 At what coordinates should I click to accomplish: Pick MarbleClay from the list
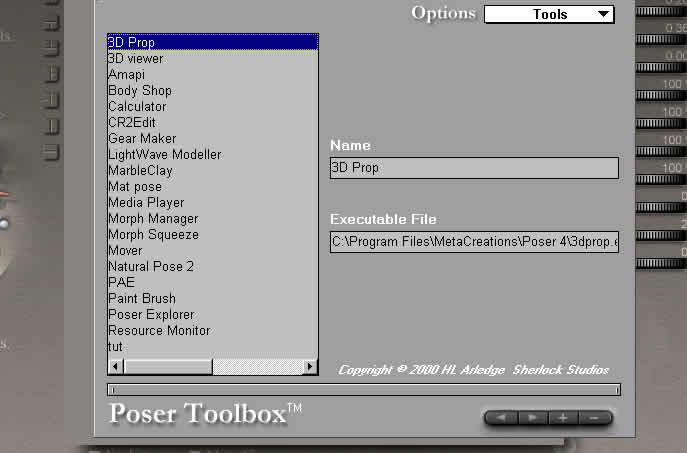[x=212, y=170]
